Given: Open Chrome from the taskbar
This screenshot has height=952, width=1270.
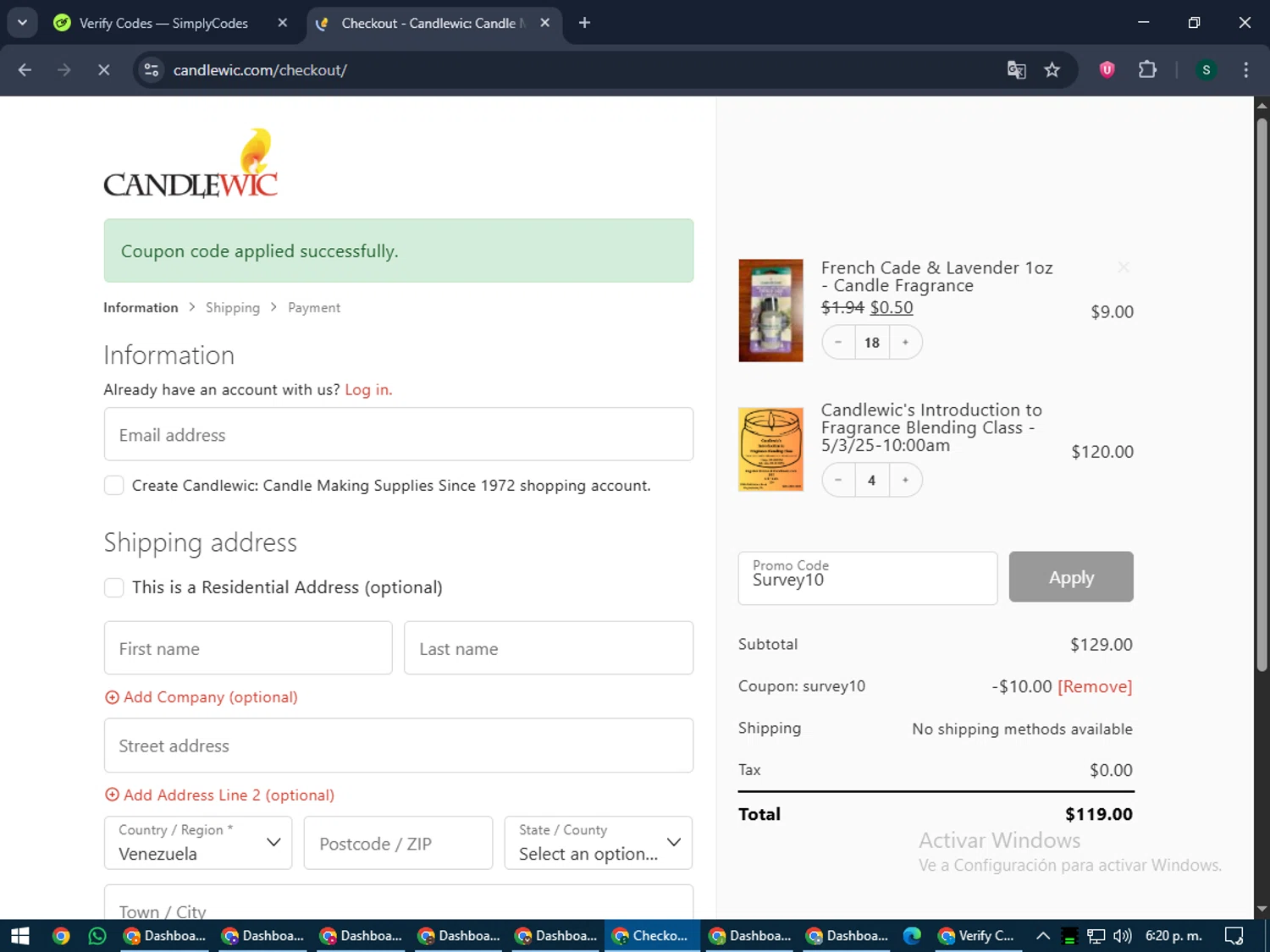Looking at the screenshot, I should [x=61, y=936].
